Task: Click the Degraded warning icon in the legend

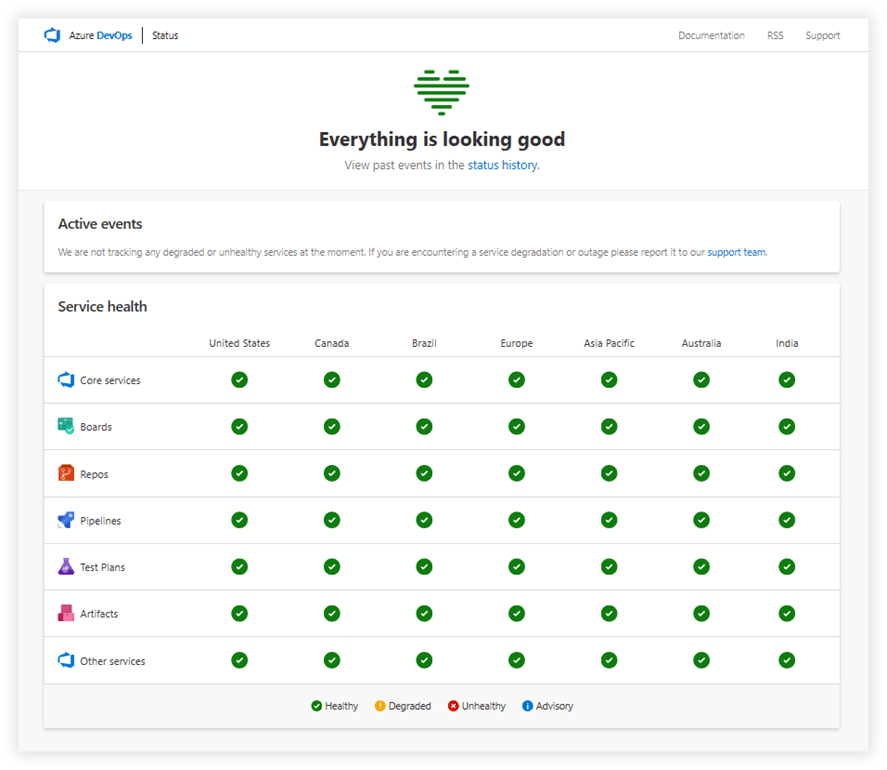Action: coord(378,705)
